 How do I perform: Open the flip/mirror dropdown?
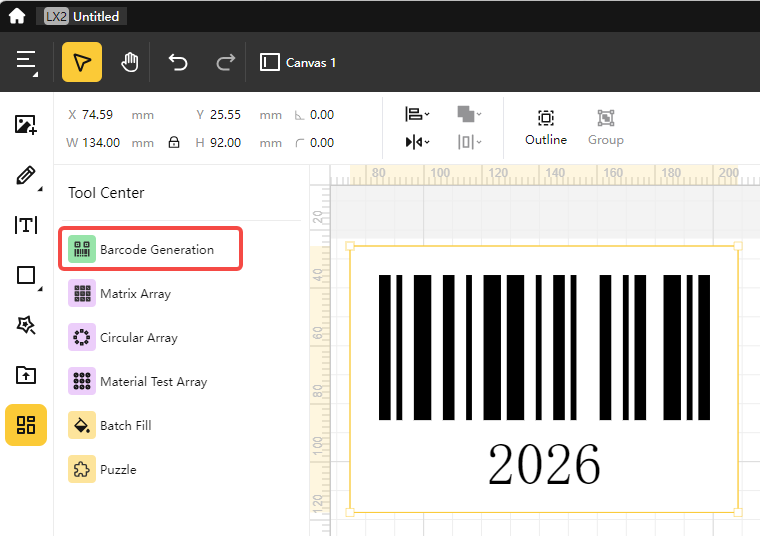[417, 142]
